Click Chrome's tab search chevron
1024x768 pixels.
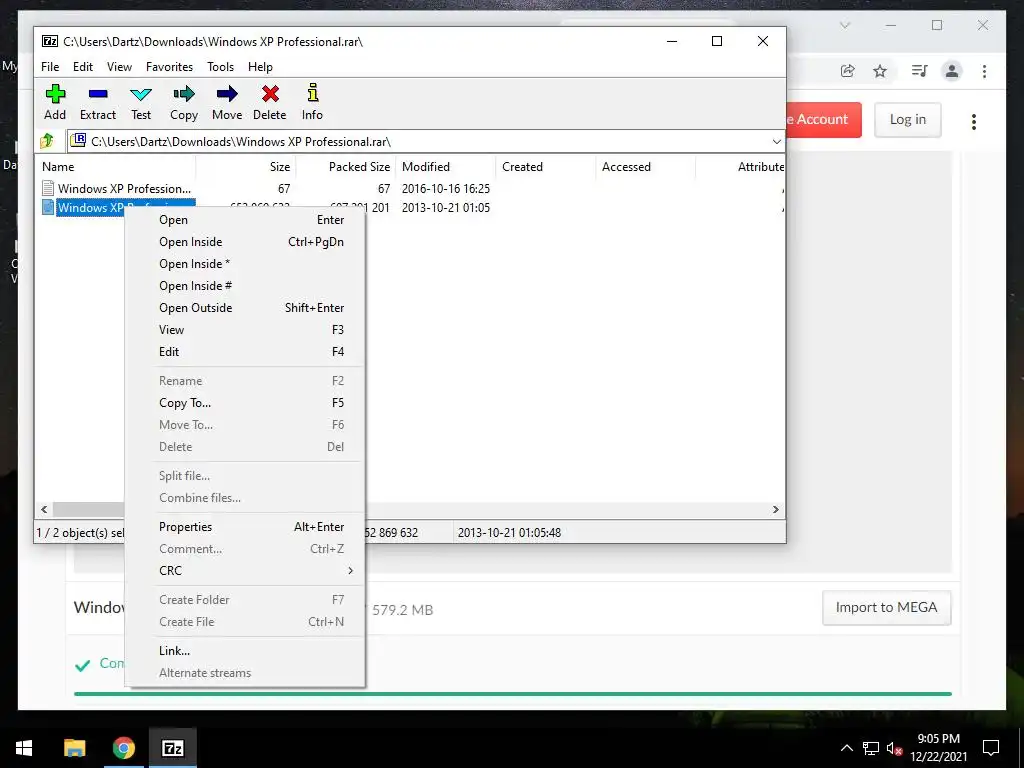pos(845,25)
